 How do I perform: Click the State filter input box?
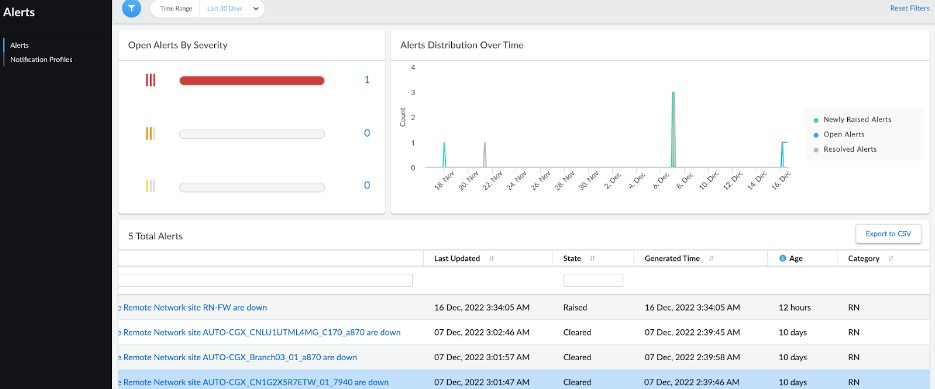[x=593, y=280]
